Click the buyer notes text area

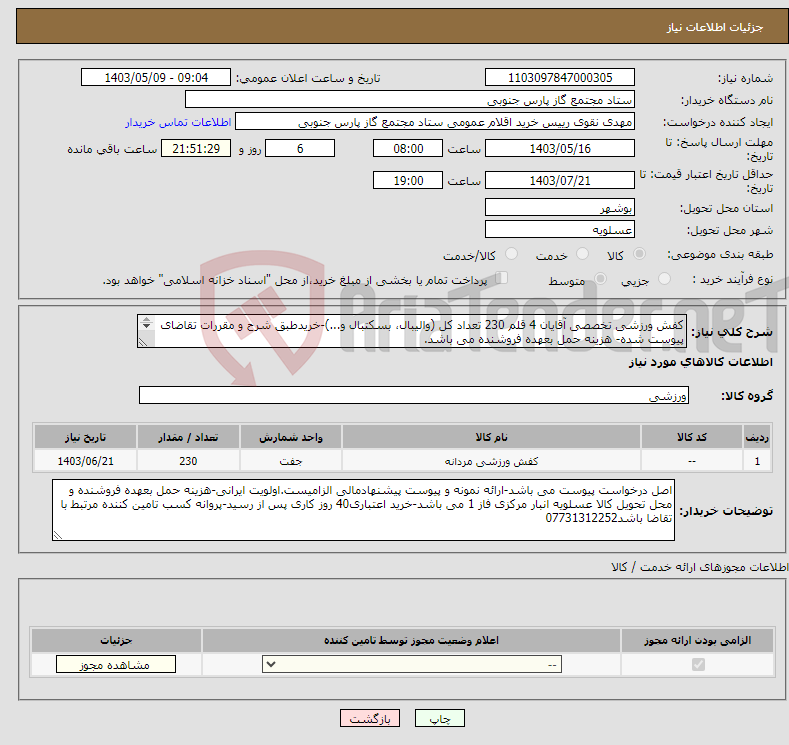[363, 510]
